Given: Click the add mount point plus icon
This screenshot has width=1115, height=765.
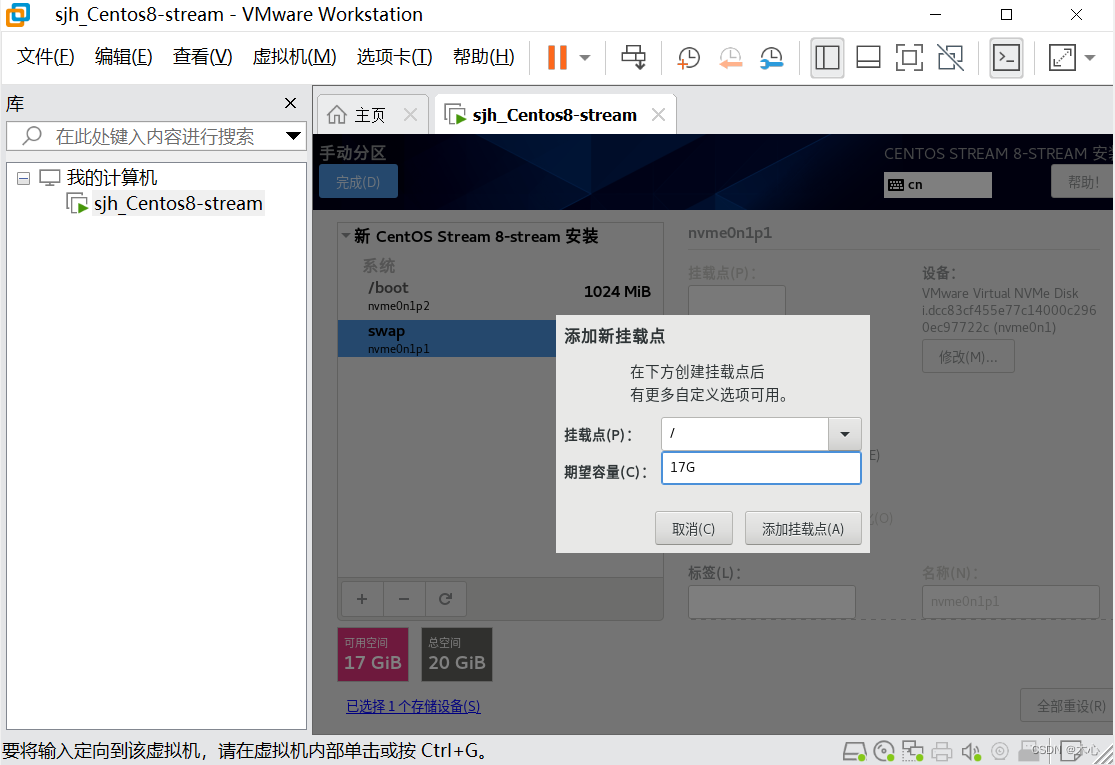Looking at the screenshot, I should coord(362,599).
